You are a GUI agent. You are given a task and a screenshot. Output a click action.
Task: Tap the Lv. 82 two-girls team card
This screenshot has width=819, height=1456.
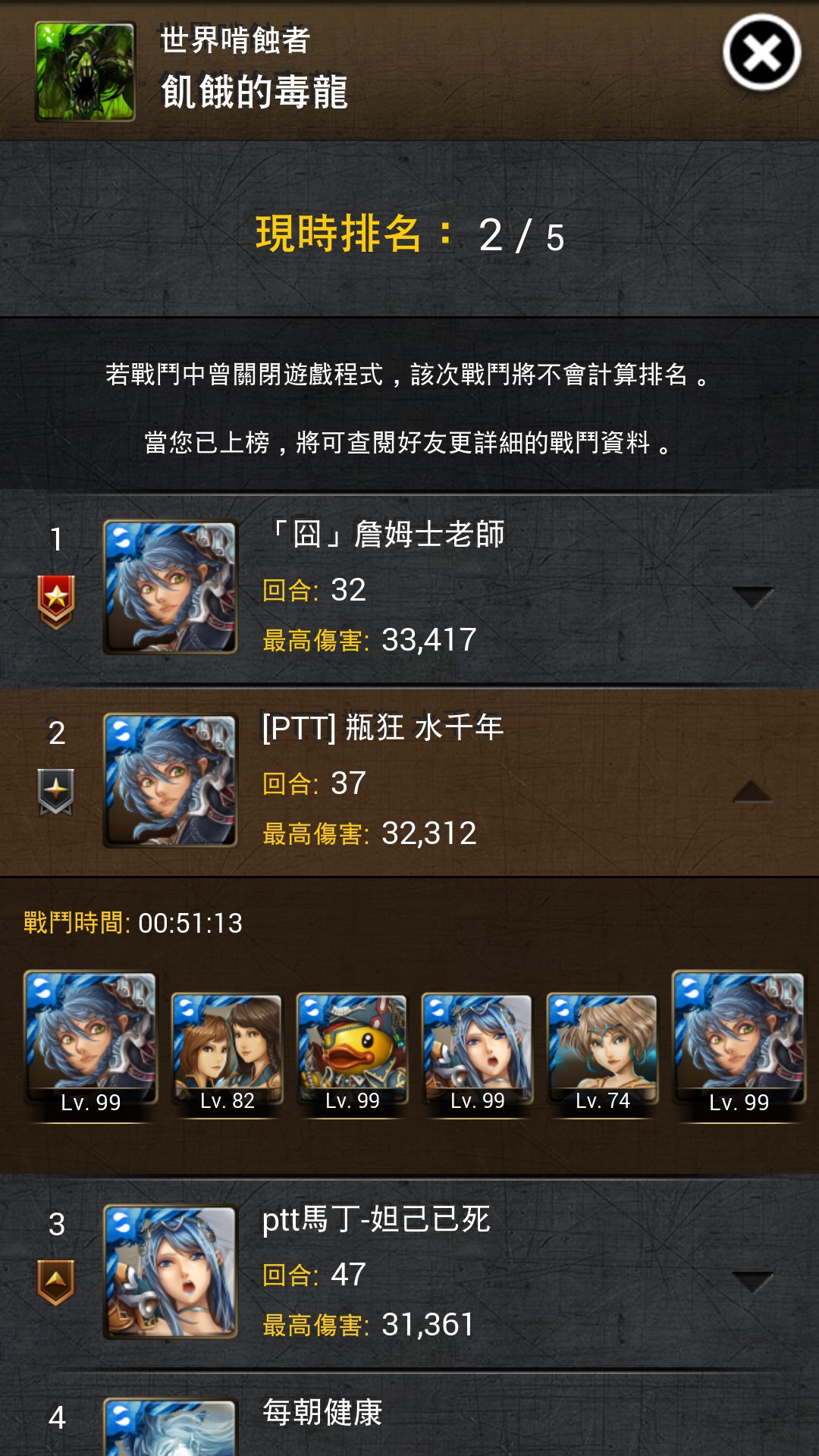click(227, 1054)
